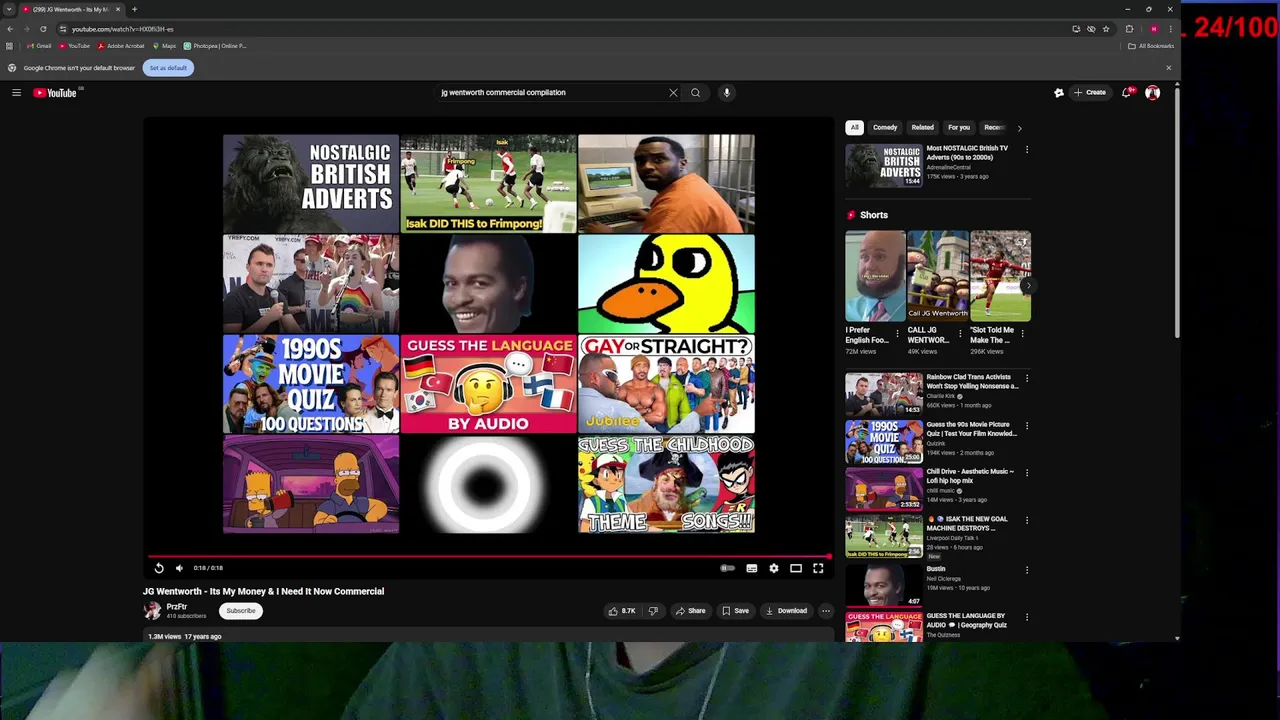Viewport: 1280px width, 720px height.
Task: Like the video (8.7K)
Action: tap(621, 611)
